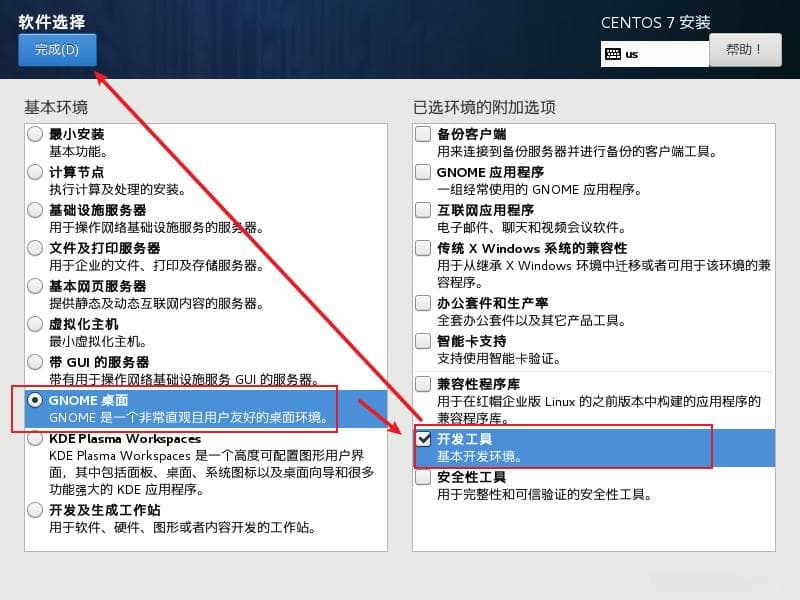Click the text 最小虚拟化主机。

pyautogui.click(x=98, y=341)
